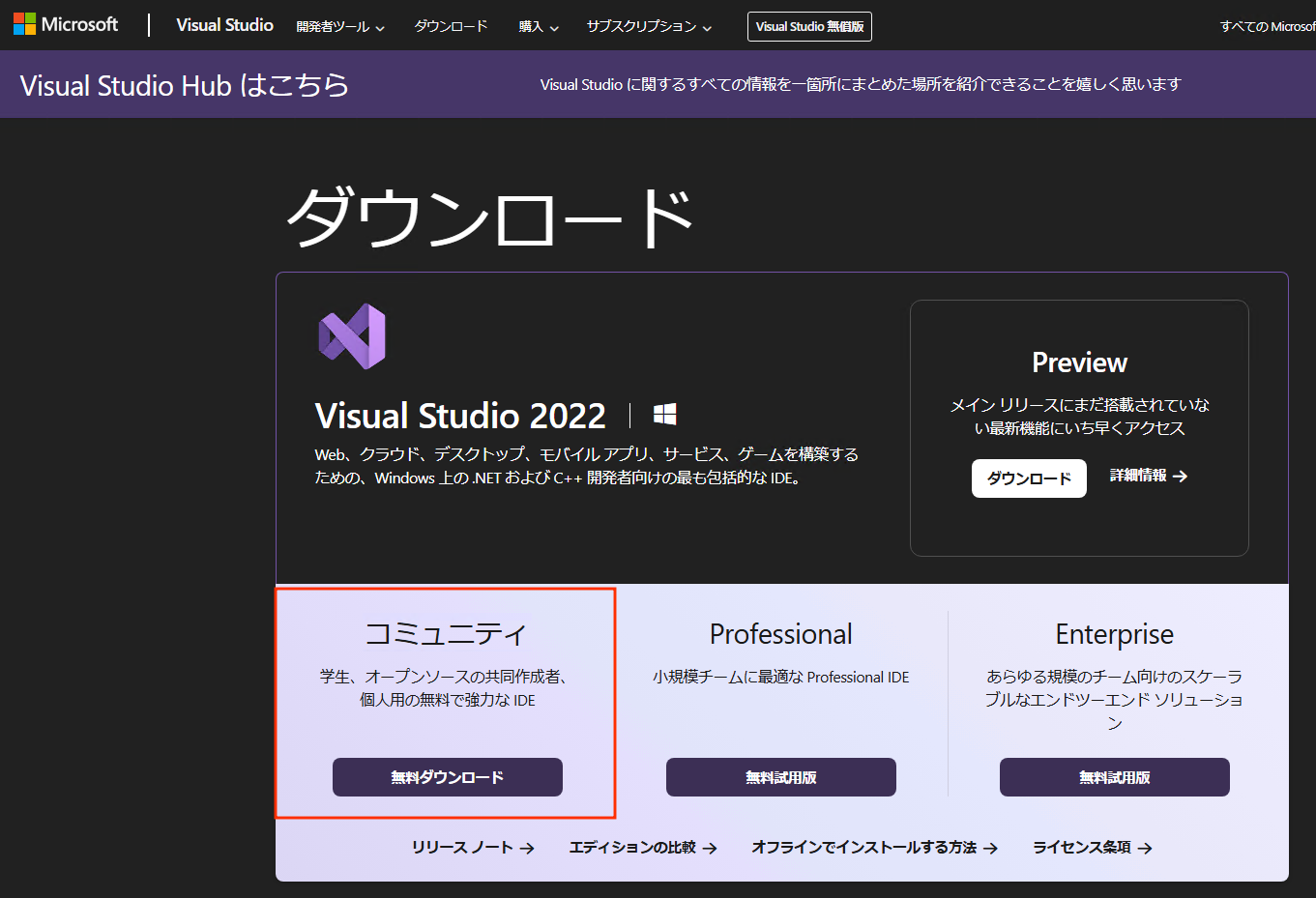This screenshot has width=1316, height=898.
Task: Open the ダウンロード menu item in navbar
Action: pyautogui.click(x=451, y=27)
